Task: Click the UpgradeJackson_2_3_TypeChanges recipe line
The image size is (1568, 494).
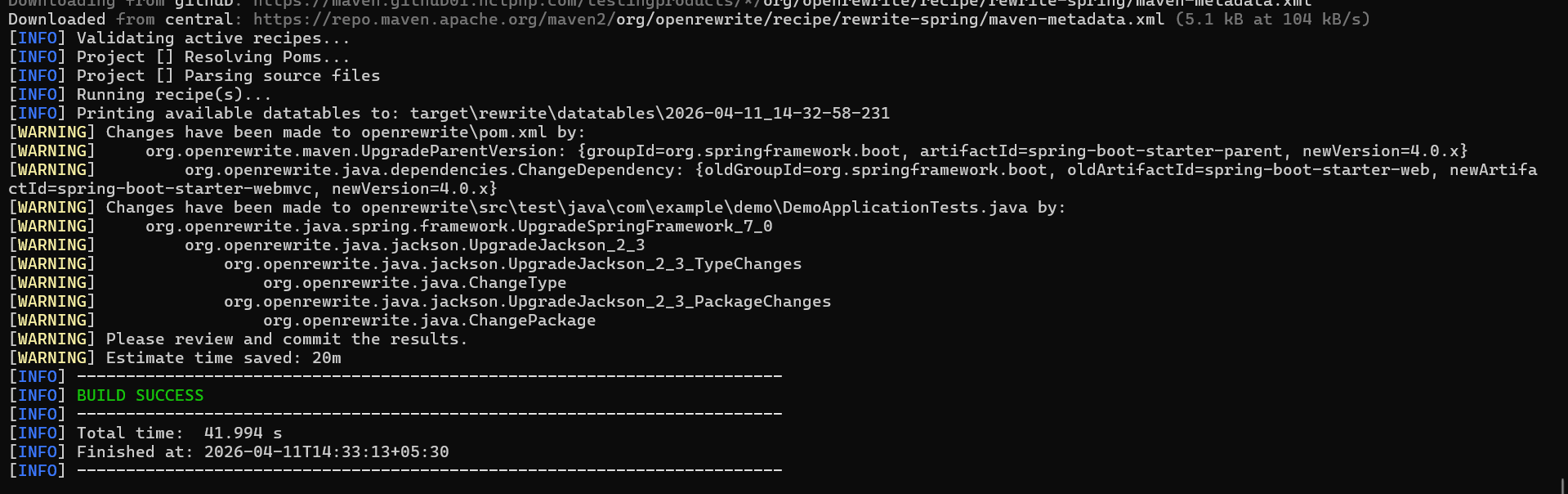Action: (512, 264)
